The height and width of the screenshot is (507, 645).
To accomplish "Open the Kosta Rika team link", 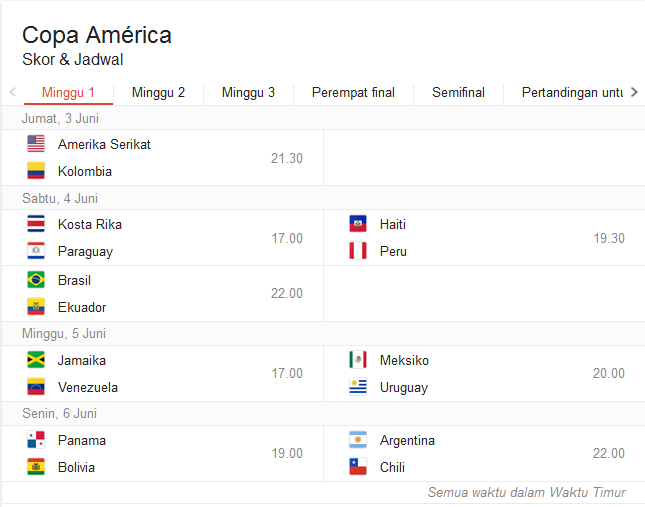I will [x=90, y=224].
